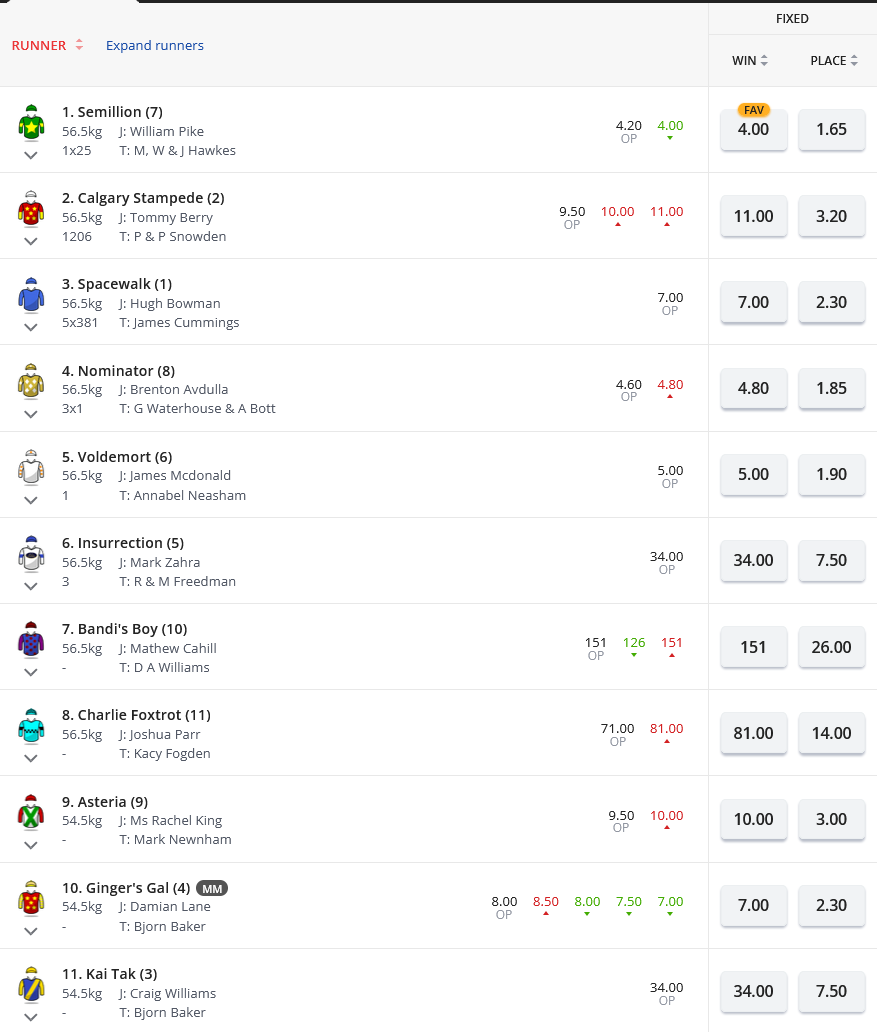Expand Voldemort runner details chevron
This screenshot has width=877, height=1032.
click(31, 500)
